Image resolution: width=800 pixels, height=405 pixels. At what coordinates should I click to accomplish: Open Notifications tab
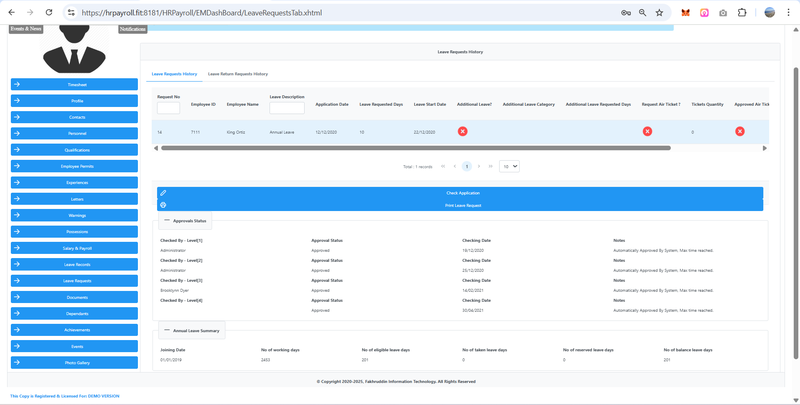[x=133, y=30]
